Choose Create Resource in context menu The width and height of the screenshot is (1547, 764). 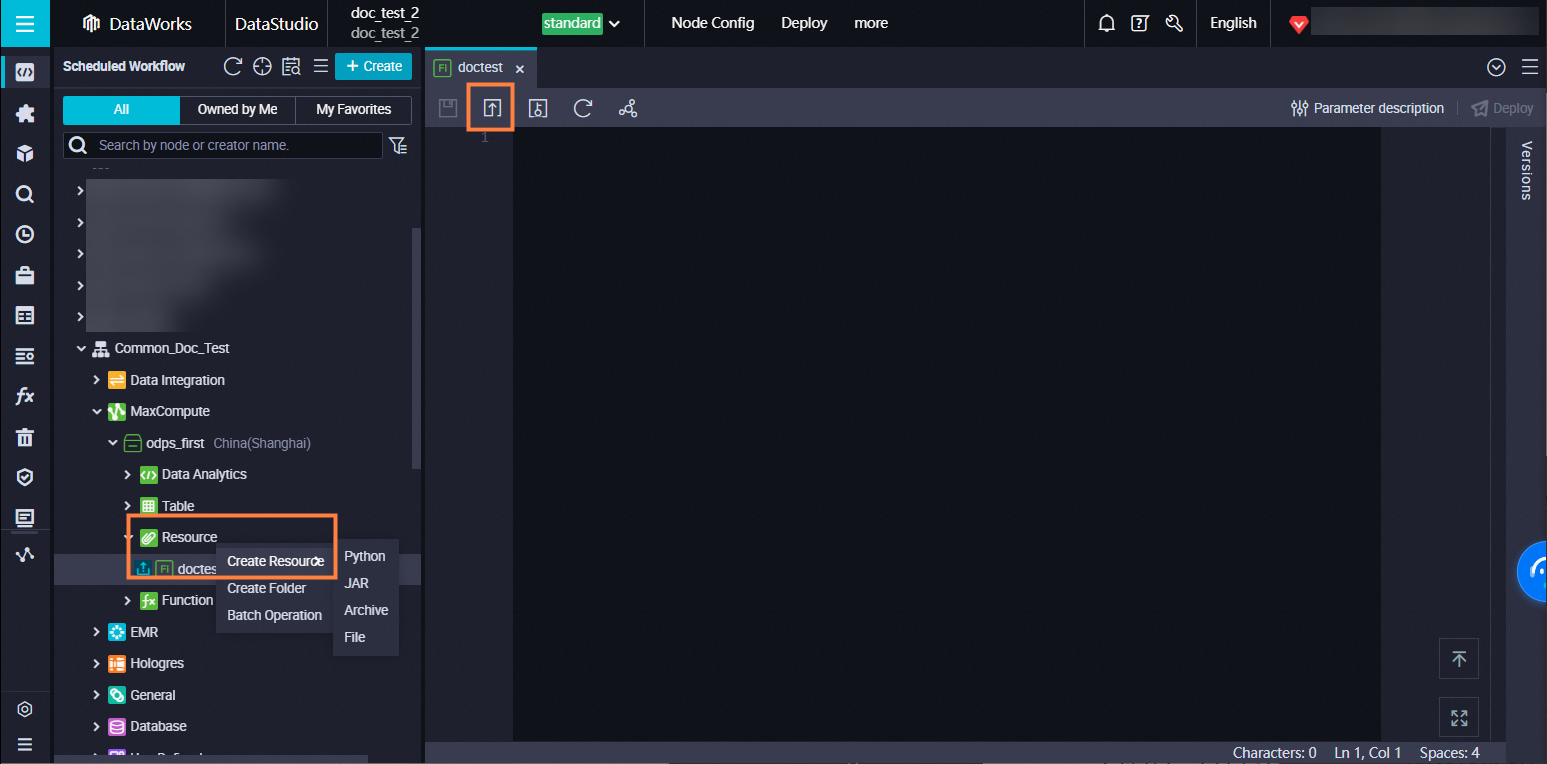[x=274, y=561]
